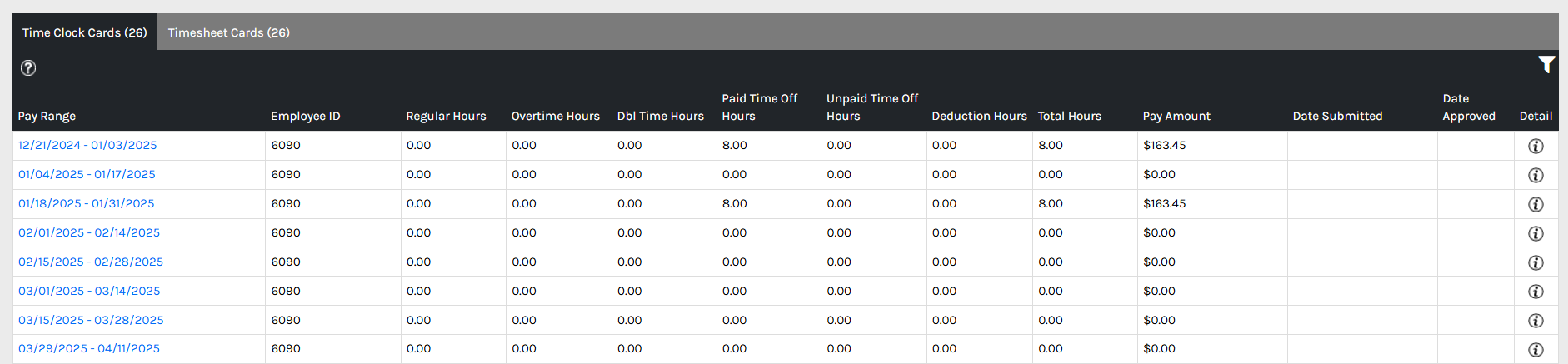The height and width of the screenshot is (364, 1568).
Task: Select Employee ID 6090 in 02/15/2025 row
Action: [286, 262]
